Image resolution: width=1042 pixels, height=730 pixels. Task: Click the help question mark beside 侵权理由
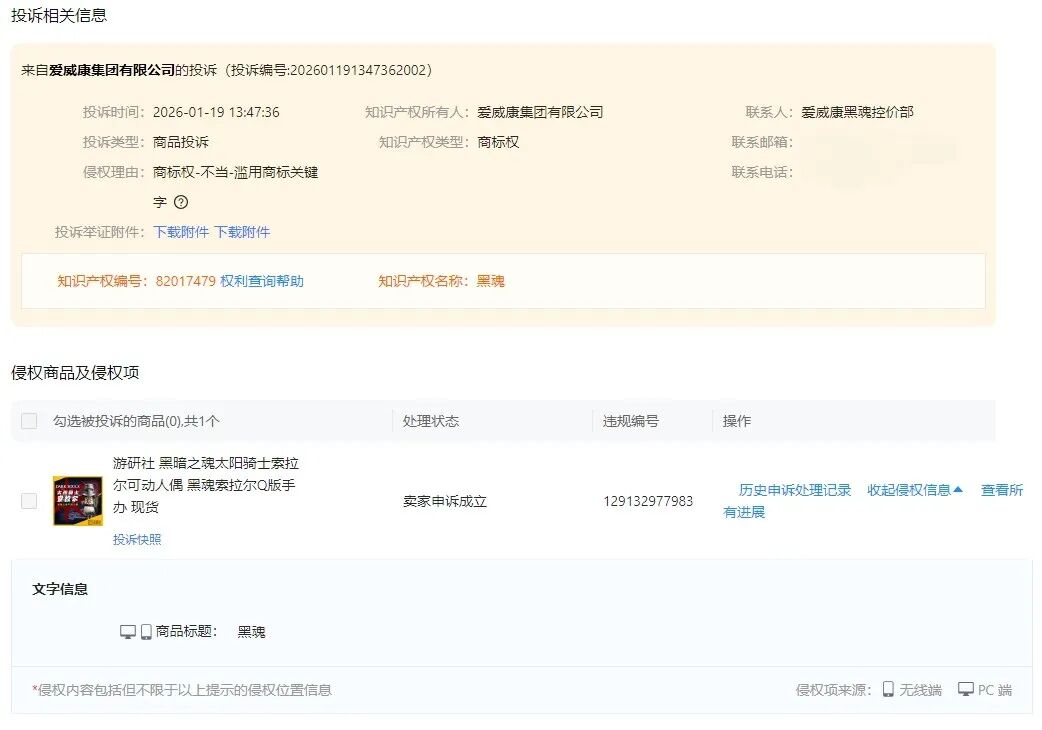click(181, 202)
